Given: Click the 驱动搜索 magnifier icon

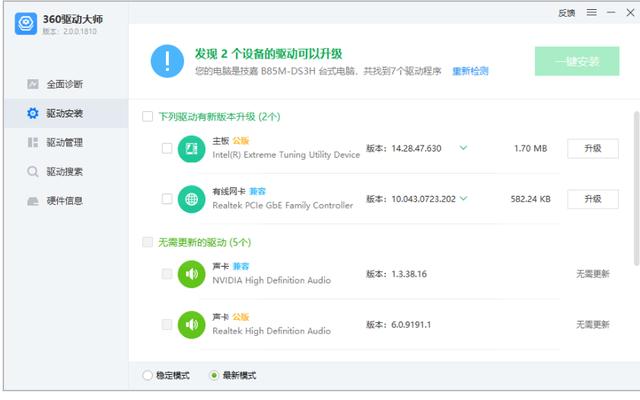Looking at the screenshot, I should tap(33, 171).
